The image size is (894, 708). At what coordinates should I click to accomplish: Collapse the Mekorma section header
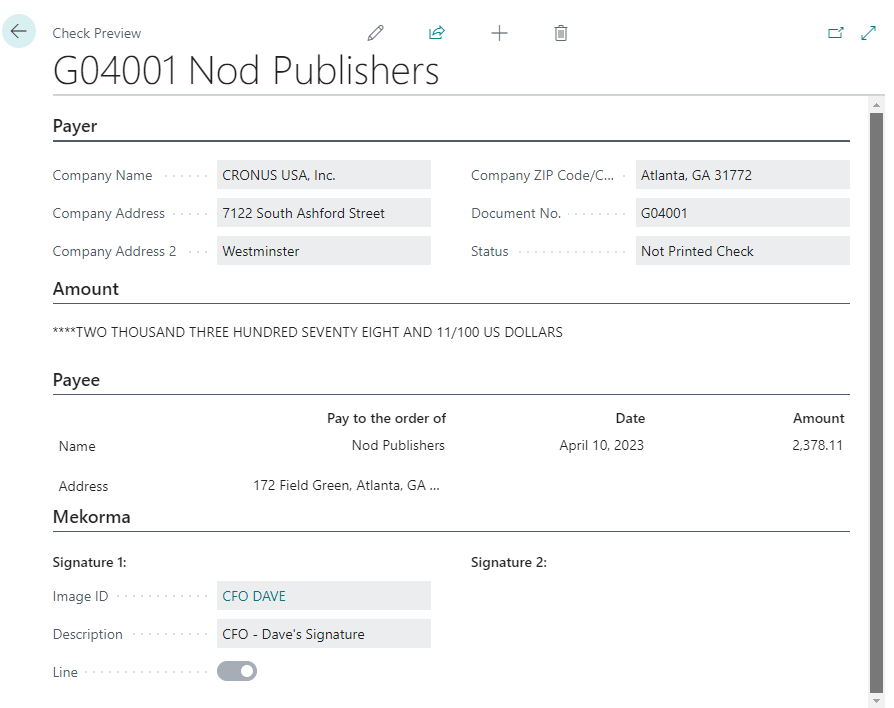tap(92, 517)
